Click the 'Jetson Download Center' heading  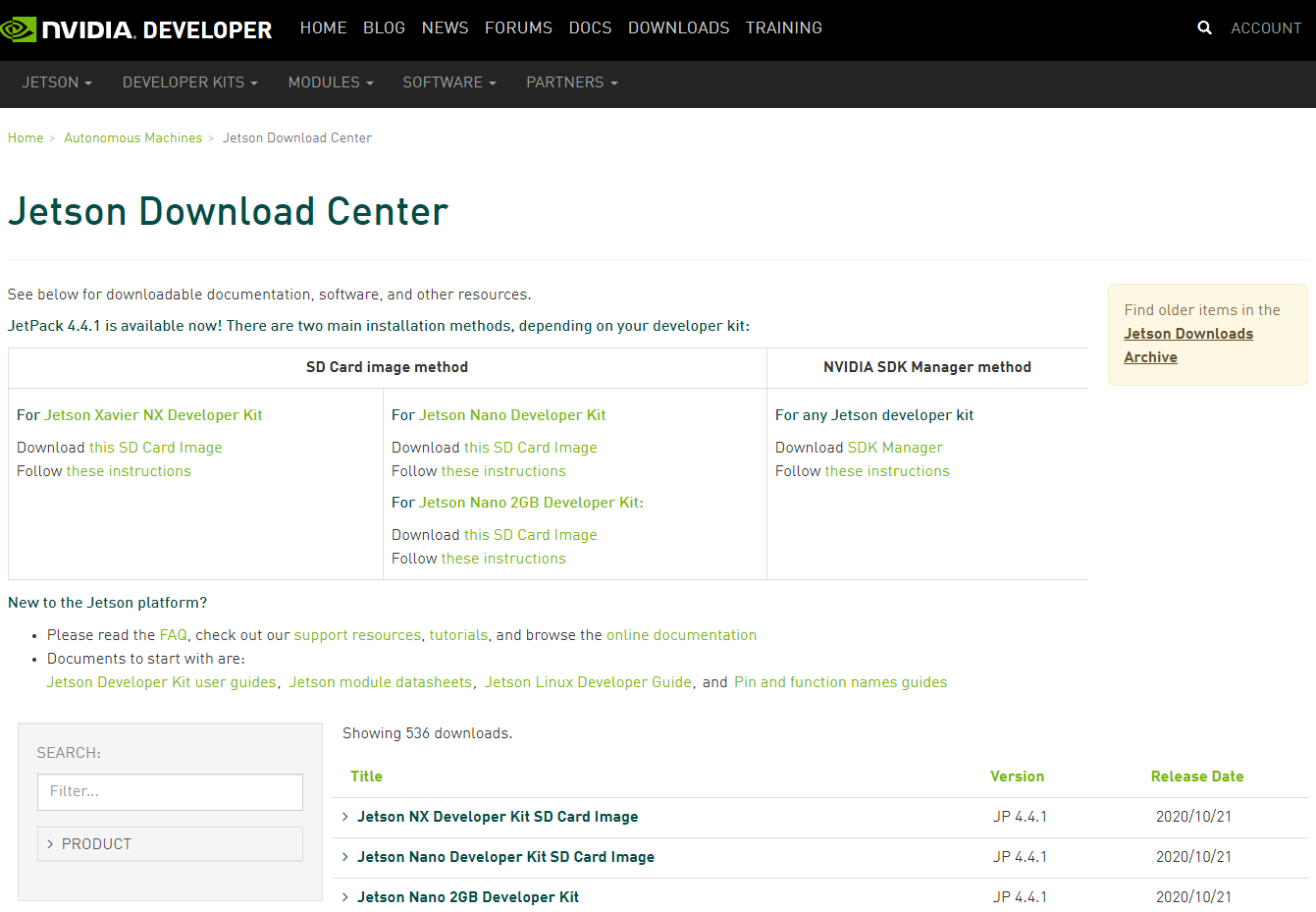tap(228, 212)
